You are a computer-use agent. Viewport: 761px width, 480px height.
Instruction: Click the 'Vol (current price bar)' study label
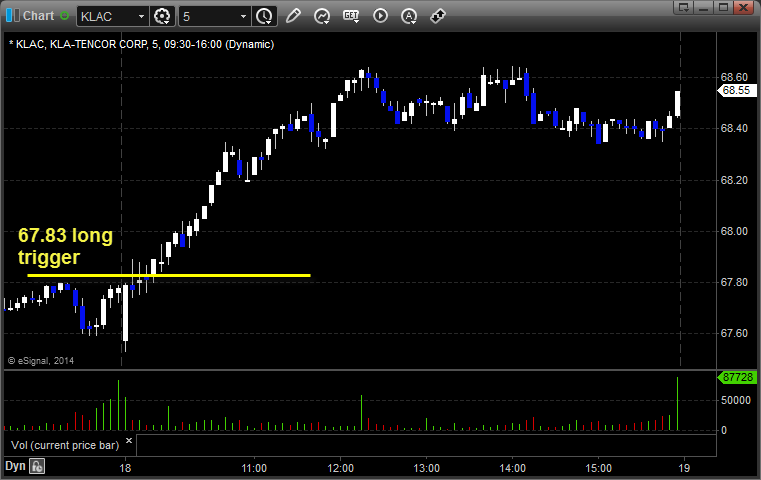[65, 445]
